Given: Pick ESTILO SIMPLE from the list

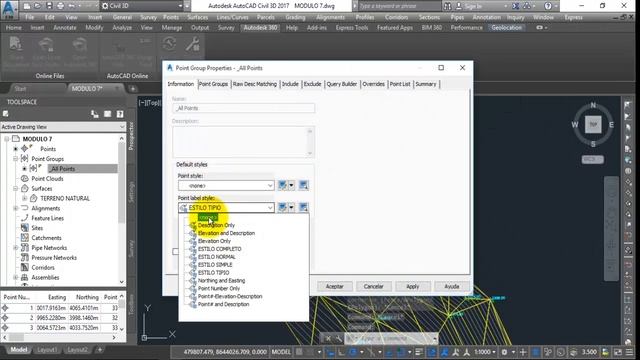Looking at the screenshot, I should (215, 264).
